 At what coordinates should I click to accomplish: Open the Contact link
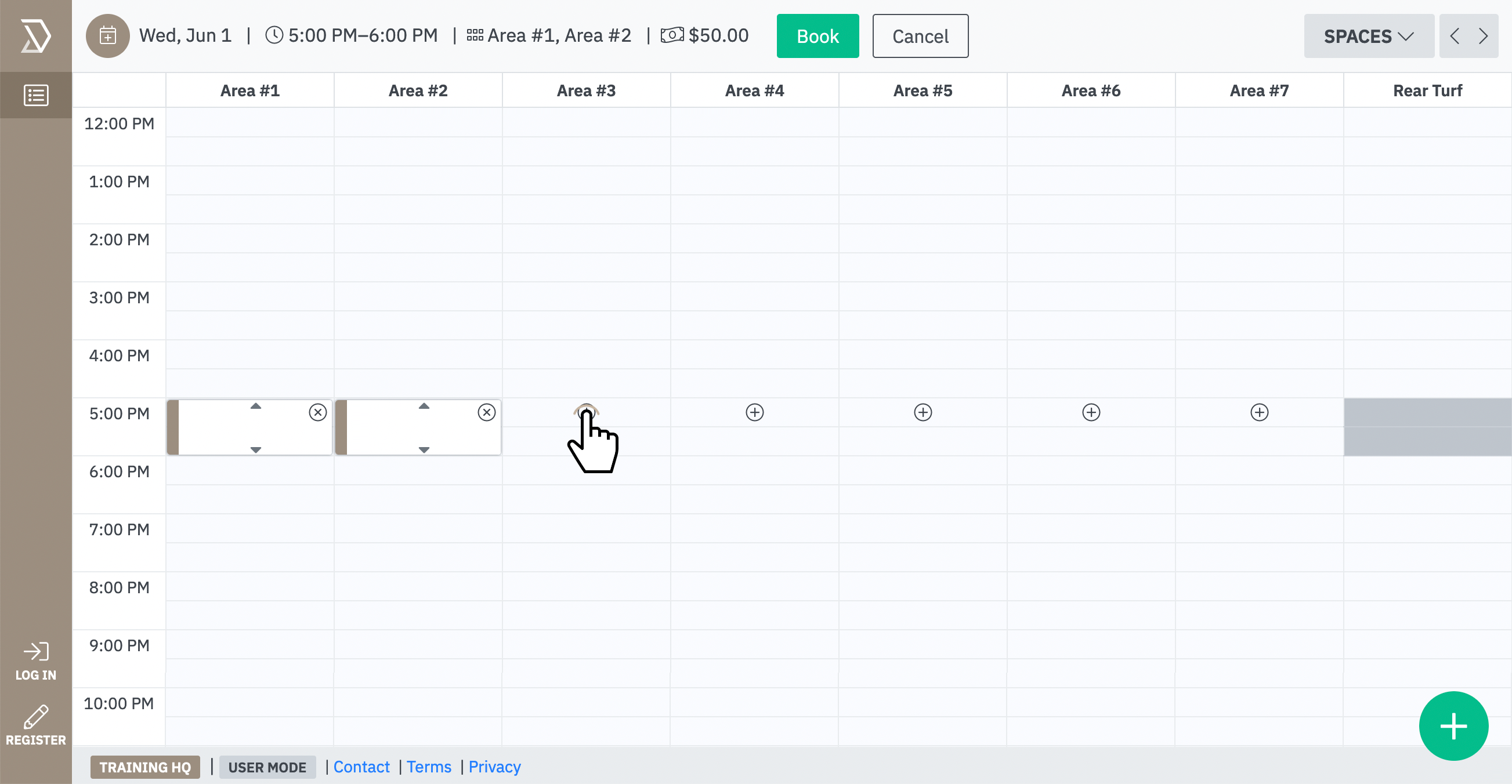click(x=361, y=767)
